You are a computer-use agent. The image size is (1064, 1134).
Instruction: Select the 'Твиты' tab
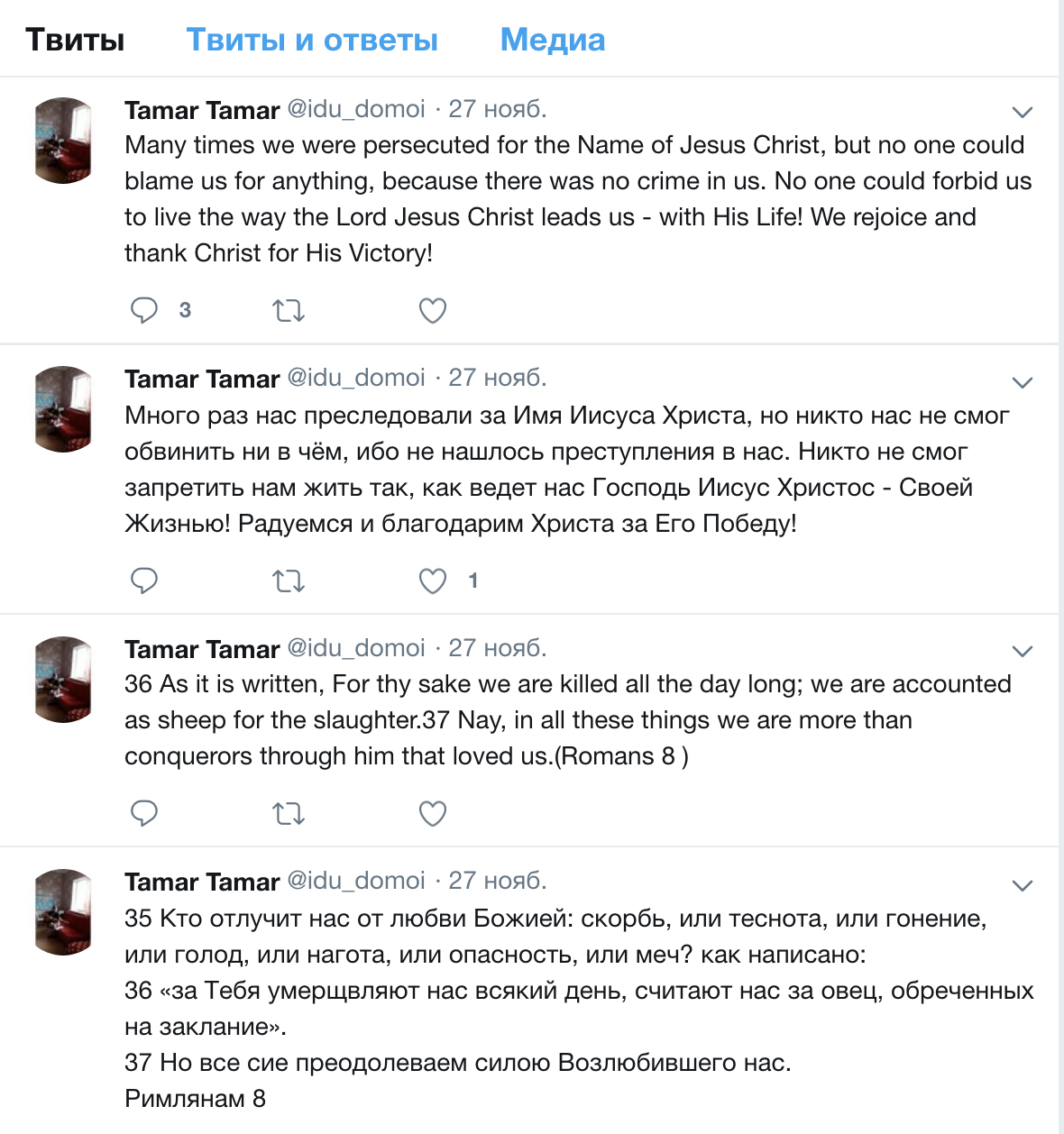tap(75, 40)
